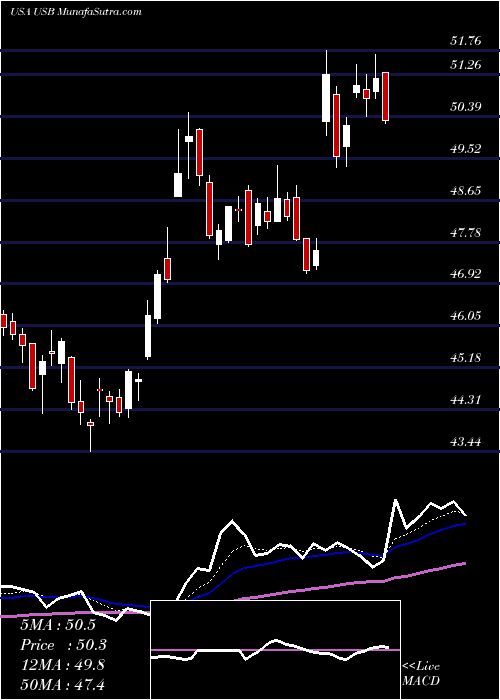The width and height of the screenshot is (500, 700).
Task: Click the 5MA : 50.5 value
Action: (x=58, y=625)
